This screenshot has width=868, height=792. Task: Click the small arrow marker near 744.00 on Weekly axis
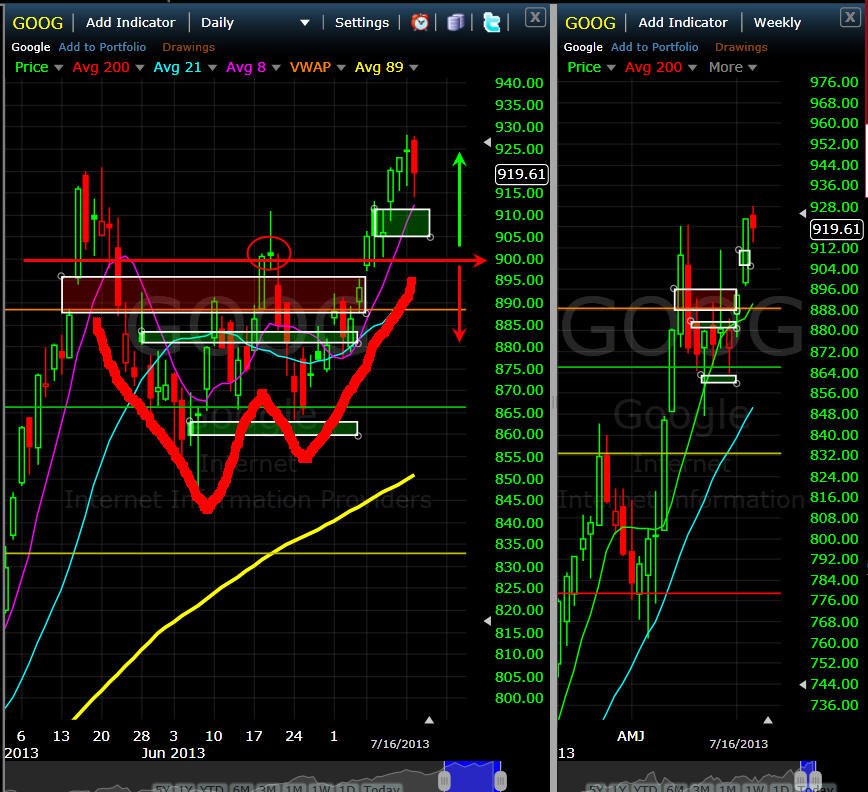(803, 685)
